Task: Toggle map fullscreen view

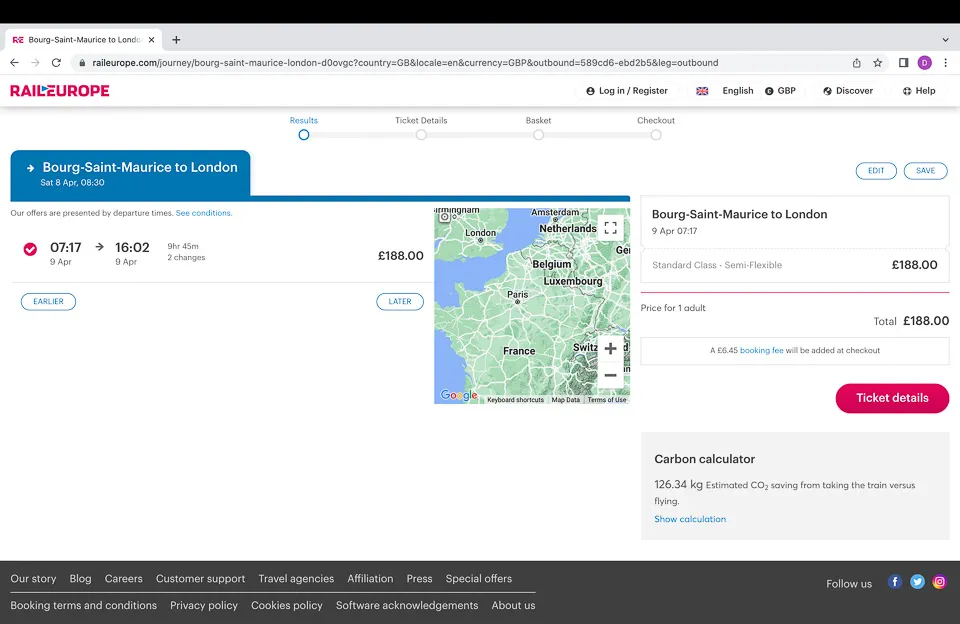Action: point(610,228)
